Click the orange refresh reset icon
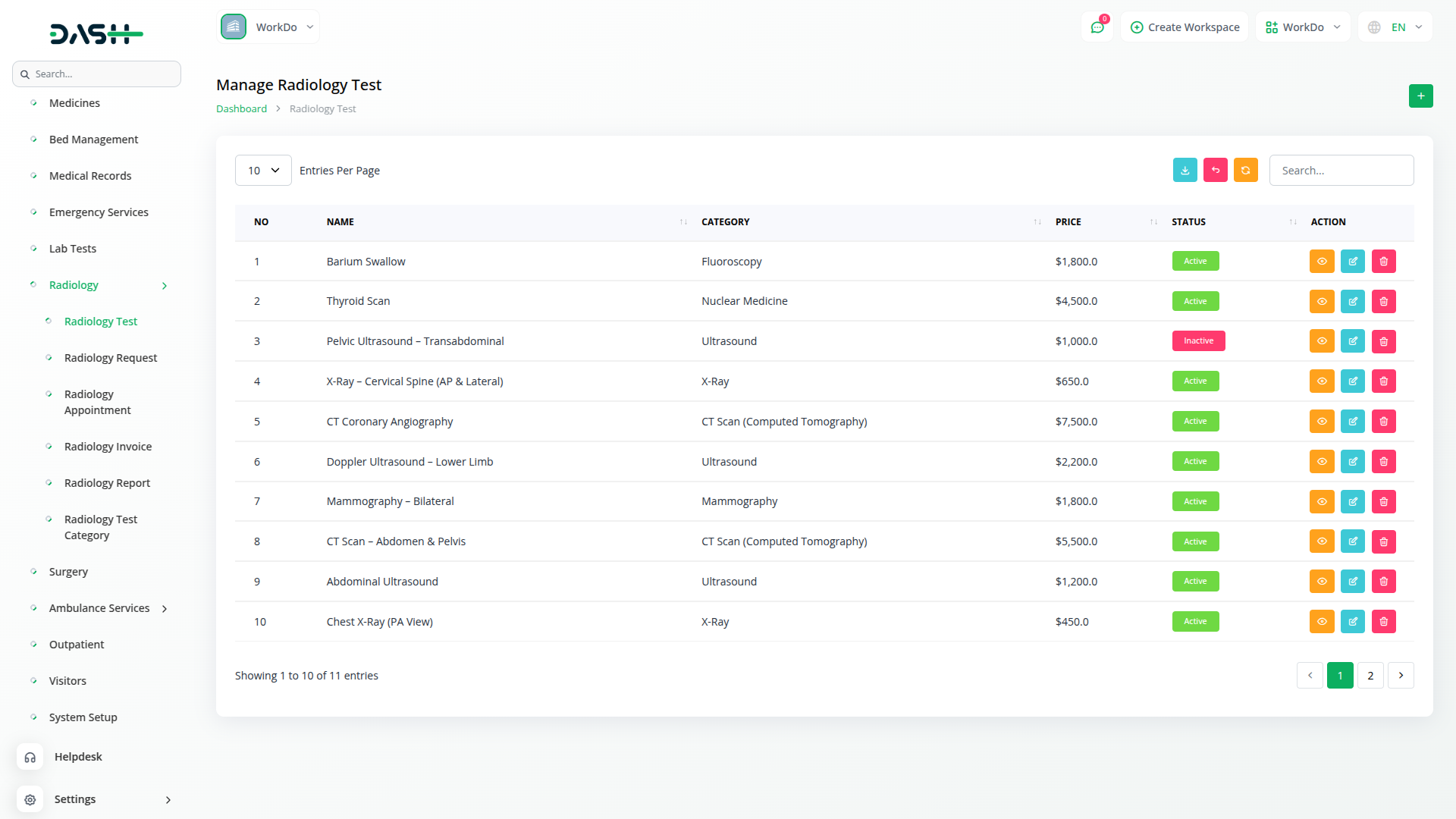The width and height of the screenshot is (1456, 819). point(1245,171)
